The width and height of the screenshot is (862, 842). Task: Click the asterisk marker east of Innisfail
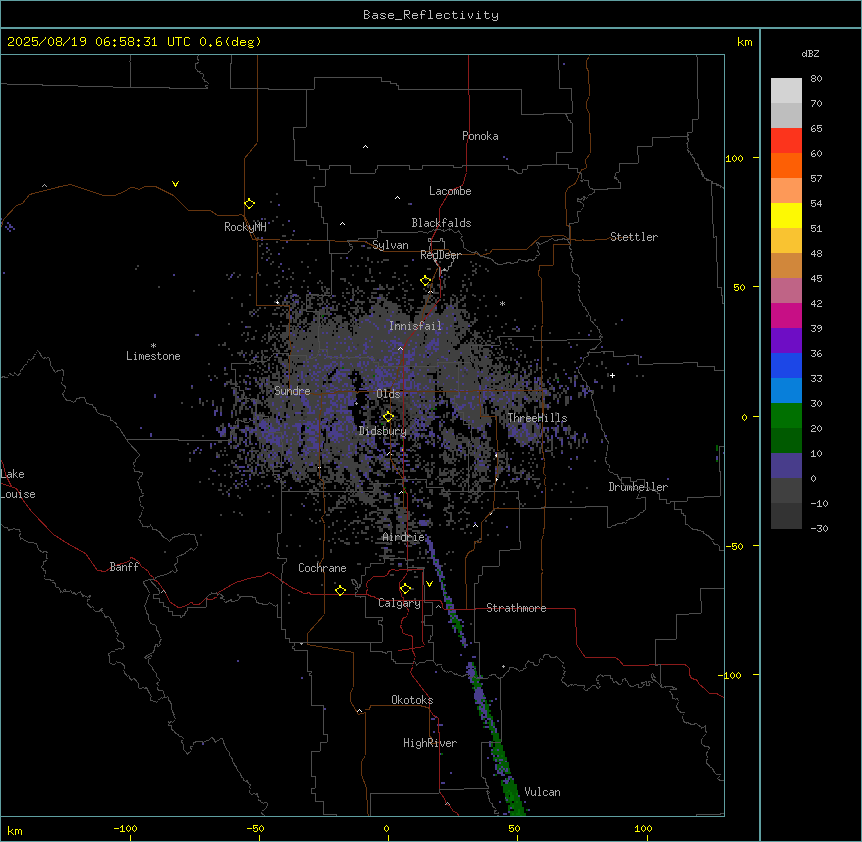pyautogui.click(x=502, y=303)
